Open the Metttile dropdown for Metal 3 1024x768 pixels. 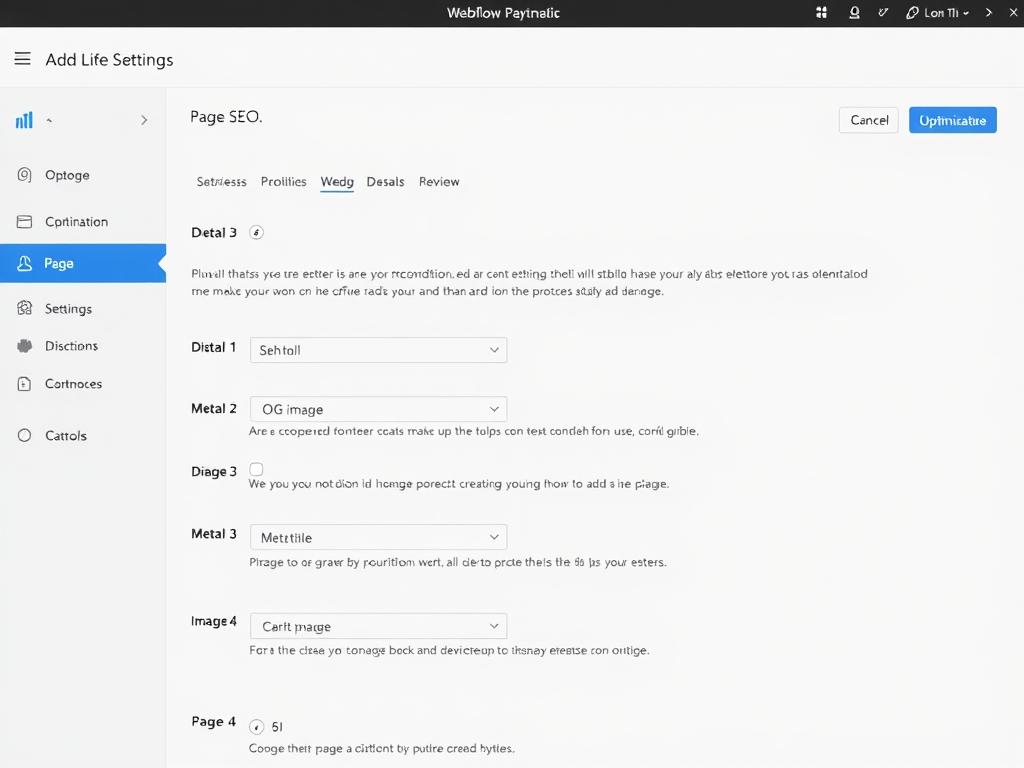tap(378, 537)
